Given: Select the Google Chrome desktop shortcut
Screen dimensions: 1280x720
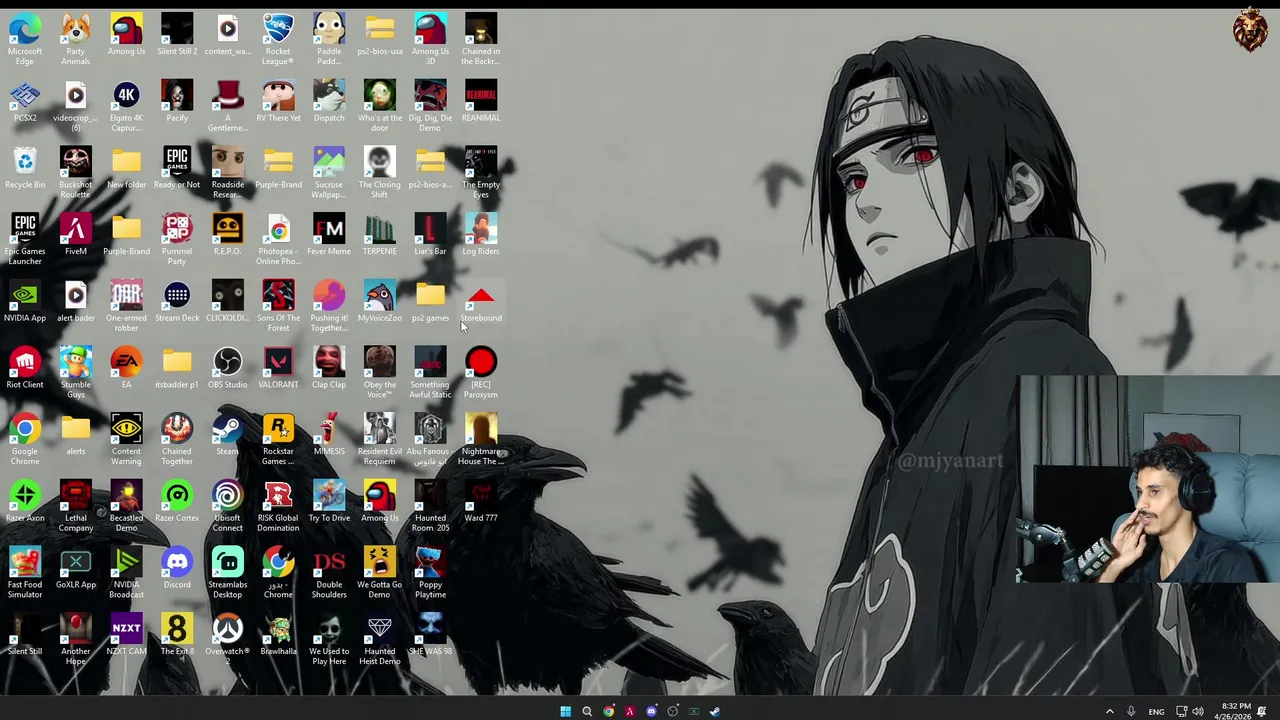Looking at the screenshot, I should [25, 438].
